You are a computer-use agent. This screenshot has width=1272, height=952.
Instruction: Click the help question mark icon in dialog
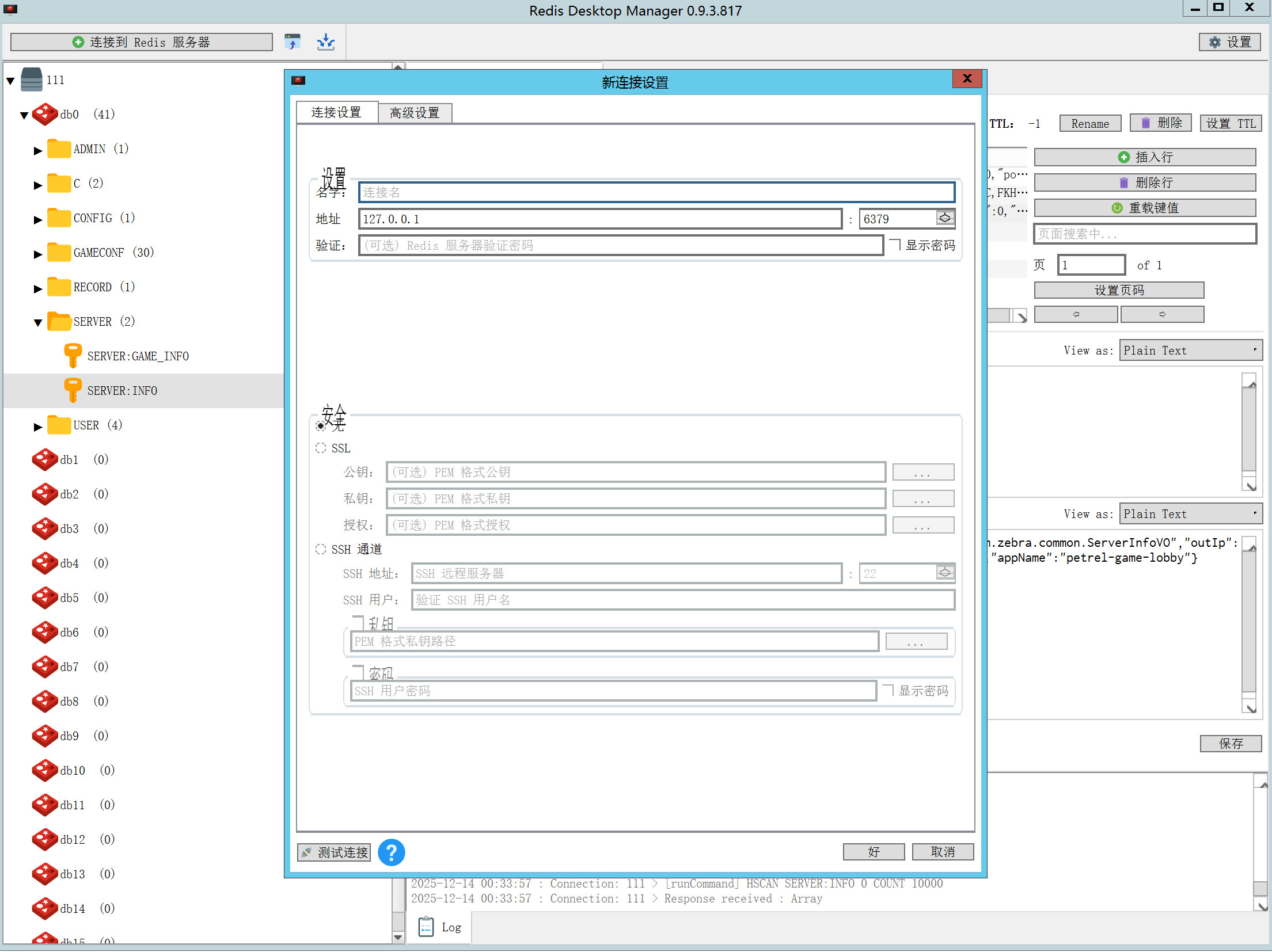[x=391, y=852]
